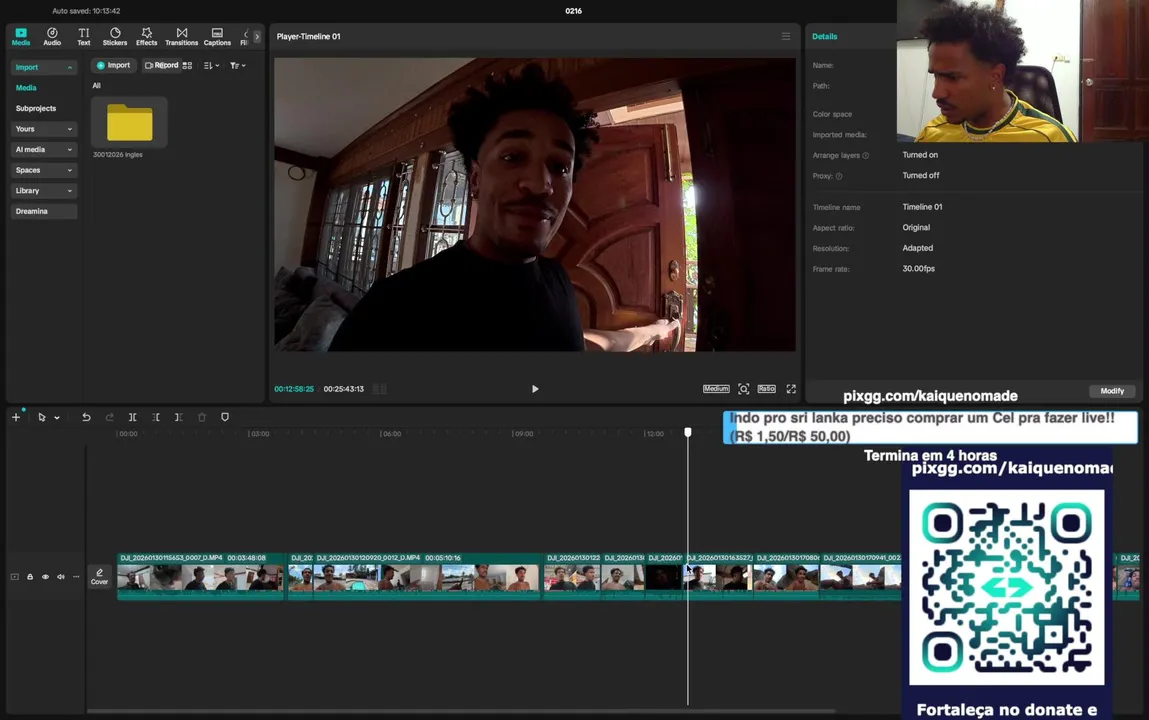Select clip DJI_20260130120920_0012_D.MP4

[427, 576]
